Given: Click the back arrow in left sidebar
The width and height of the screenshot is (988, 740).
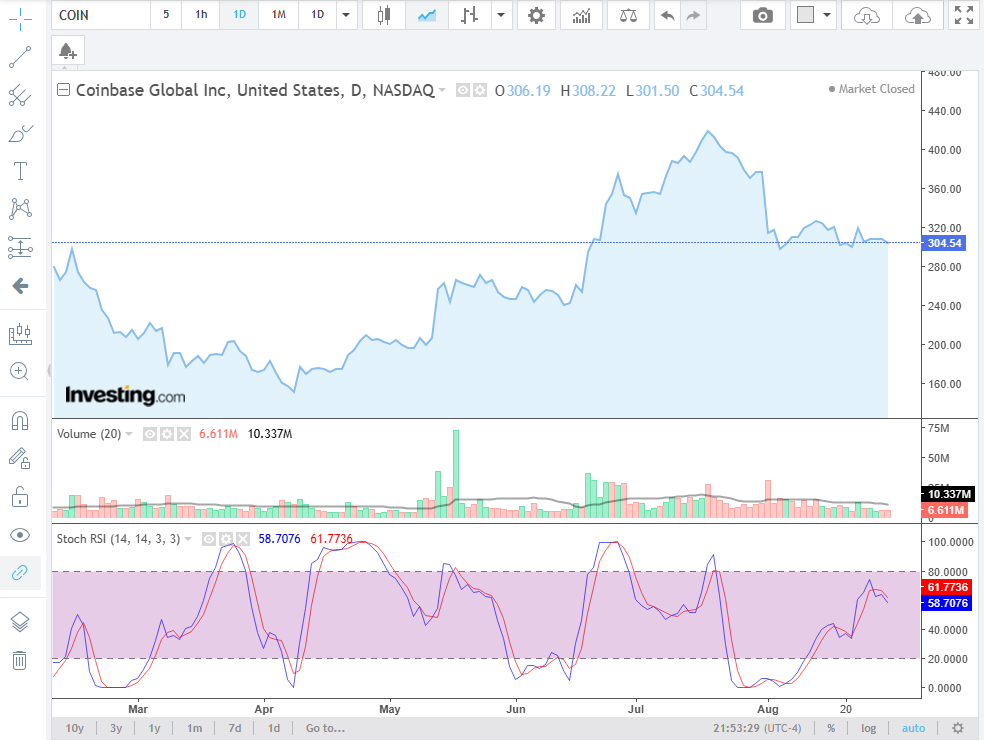Looking at the screenshot, I should point(20,286).
